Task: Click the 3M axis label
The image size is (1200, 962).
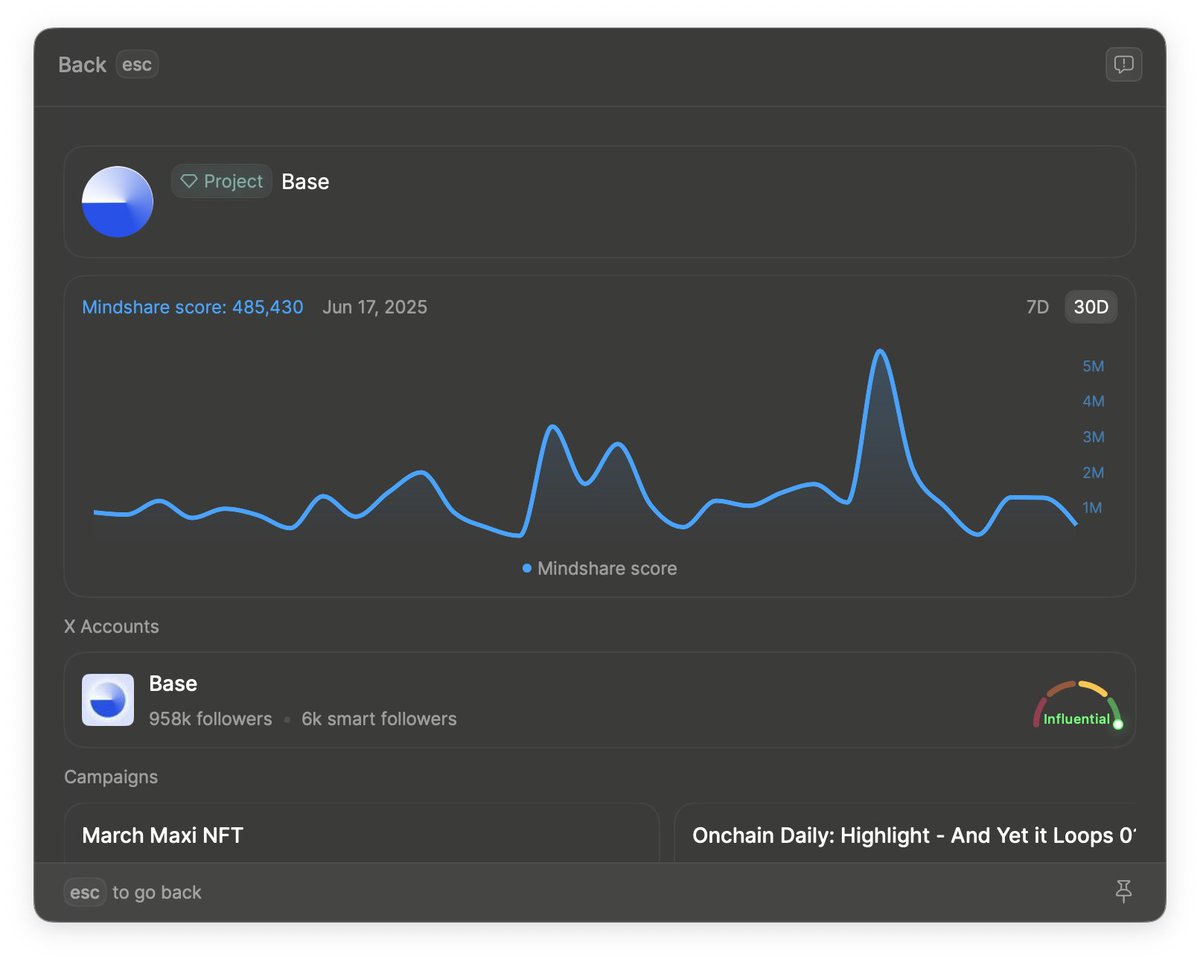Action: pyautogui.click(x=1093, y=437)
